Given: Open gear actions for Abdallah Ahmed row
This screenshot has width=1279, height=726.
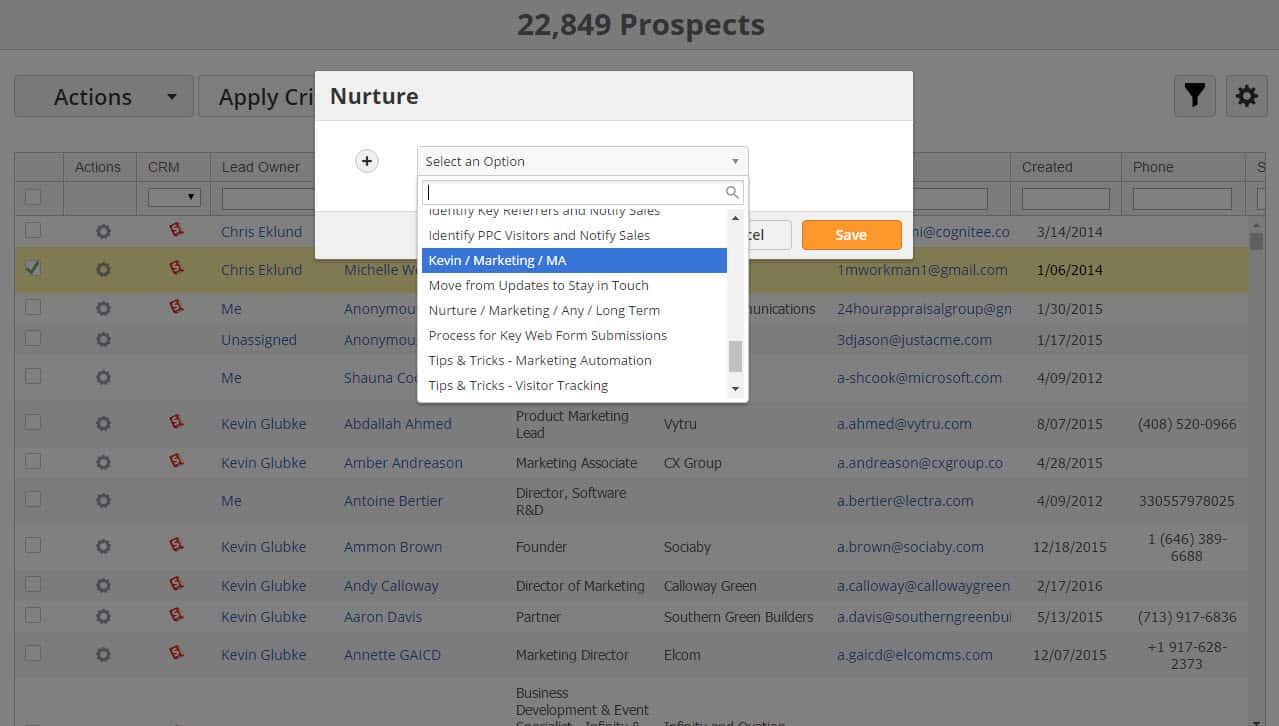Looking at the screenshot, I should point(103,424).
